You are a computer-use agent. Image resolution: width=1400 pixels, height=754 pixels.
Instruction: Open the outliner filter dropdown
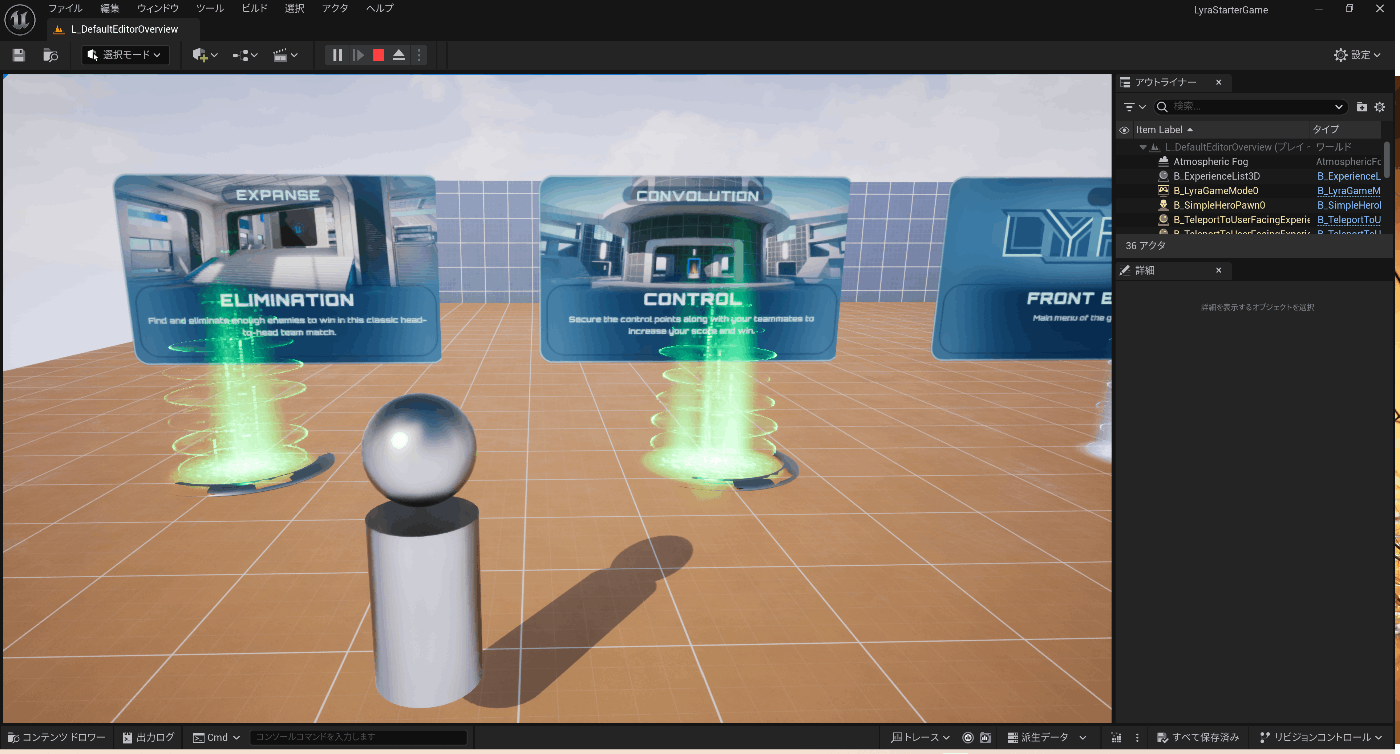[1134, 107]
